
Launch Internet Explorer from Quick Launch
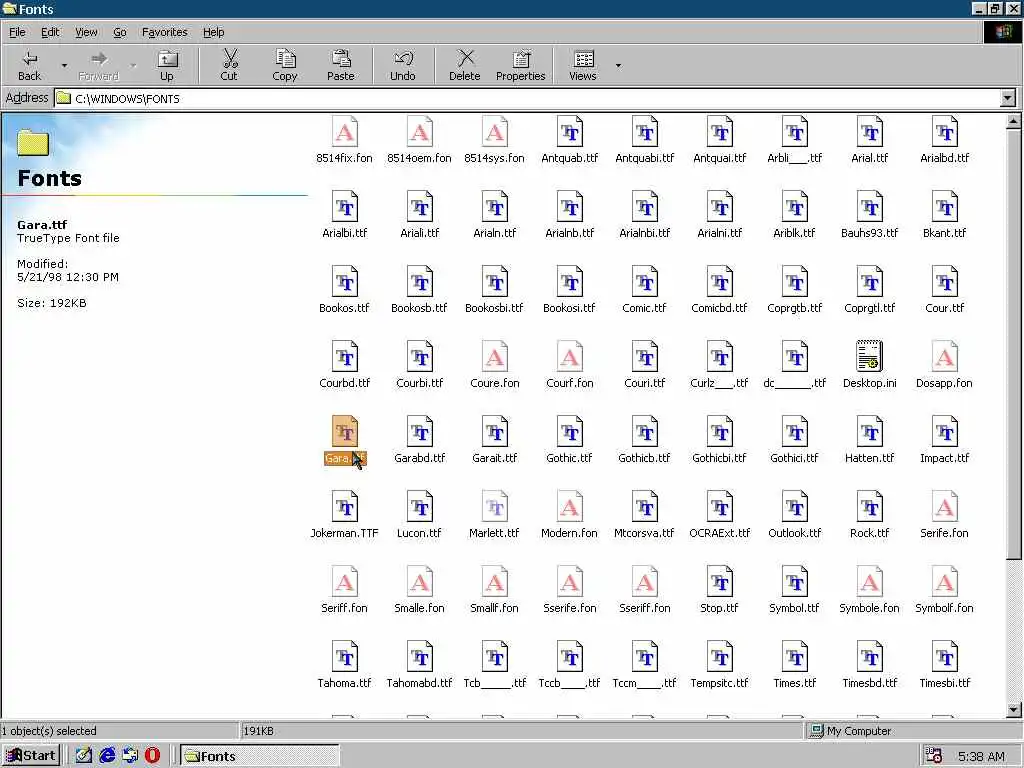[107, 756]
